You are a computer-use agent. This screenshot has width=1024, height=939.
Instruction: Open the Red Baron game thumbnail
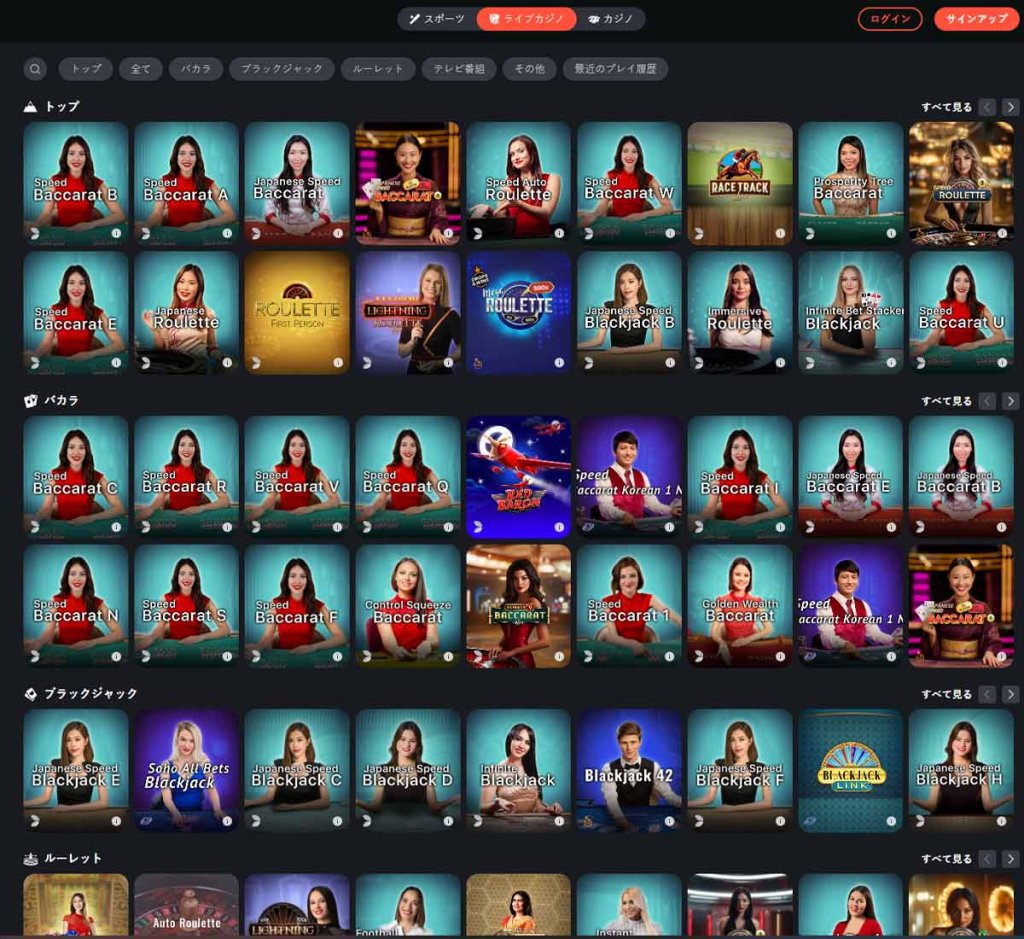coord(518,477)
